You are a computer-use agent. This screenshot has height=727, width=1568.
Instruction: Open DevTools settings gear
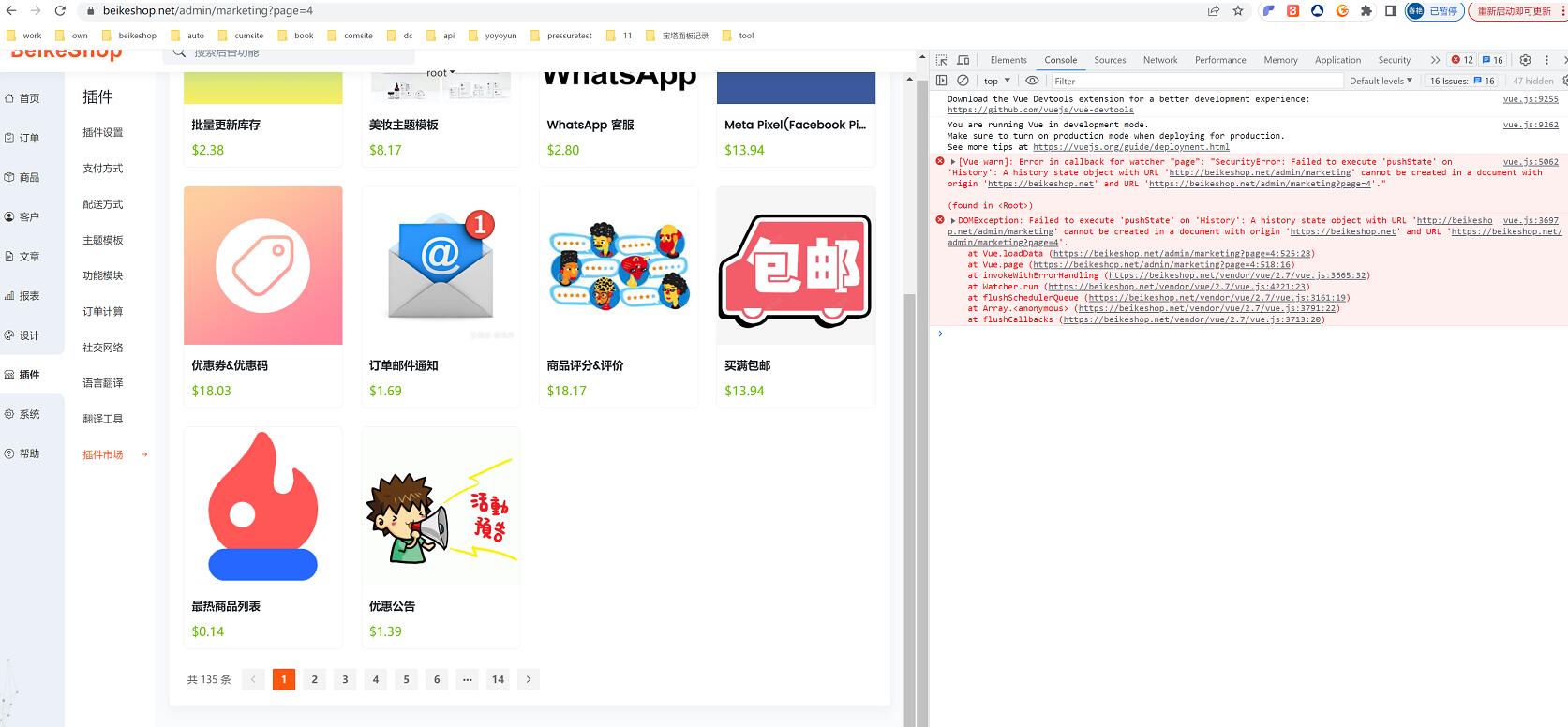pyautogui.click(x=1525, y=60)
